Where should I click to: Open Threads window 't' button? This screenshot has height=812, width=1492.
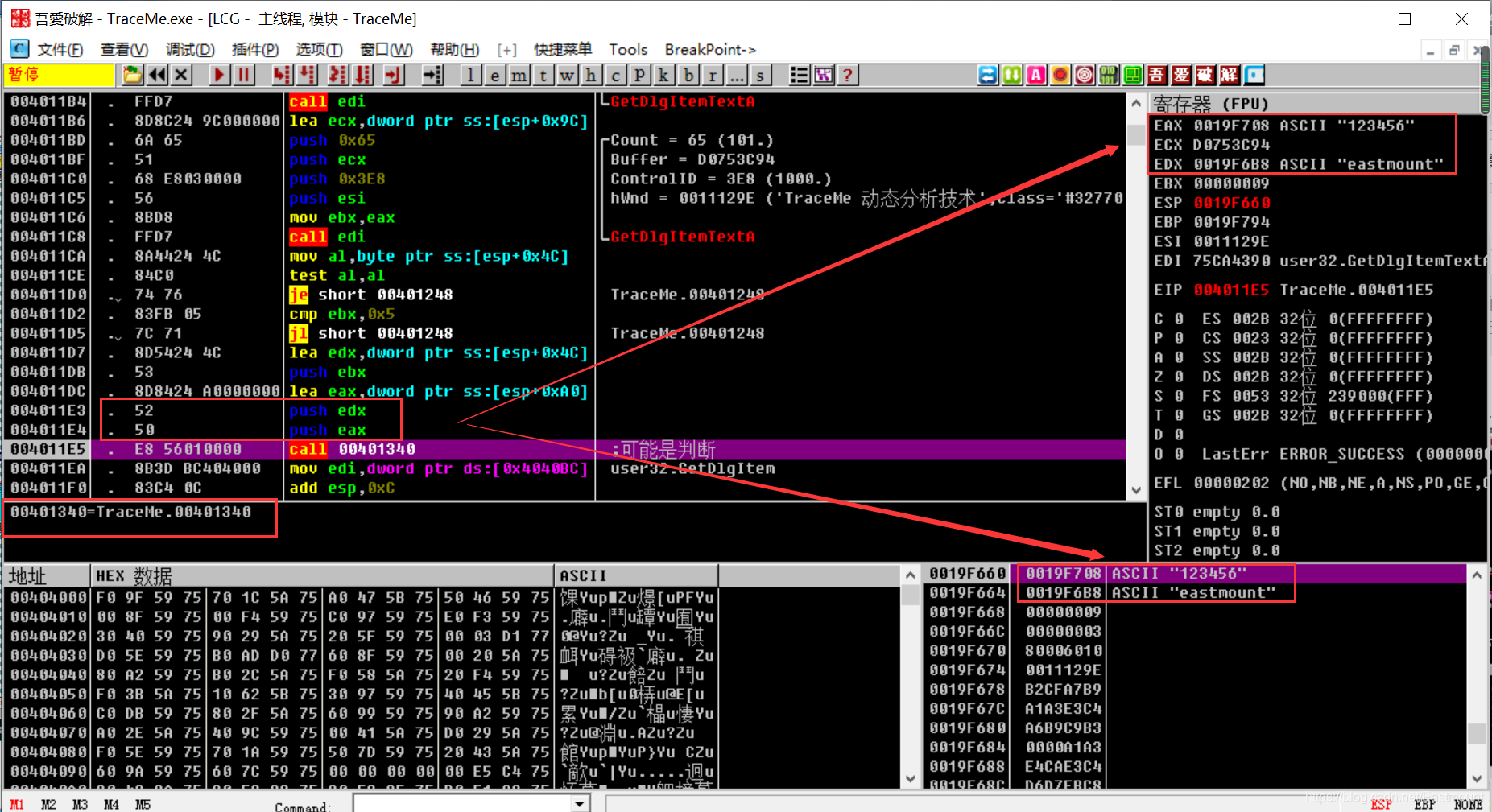pos(543,75)
